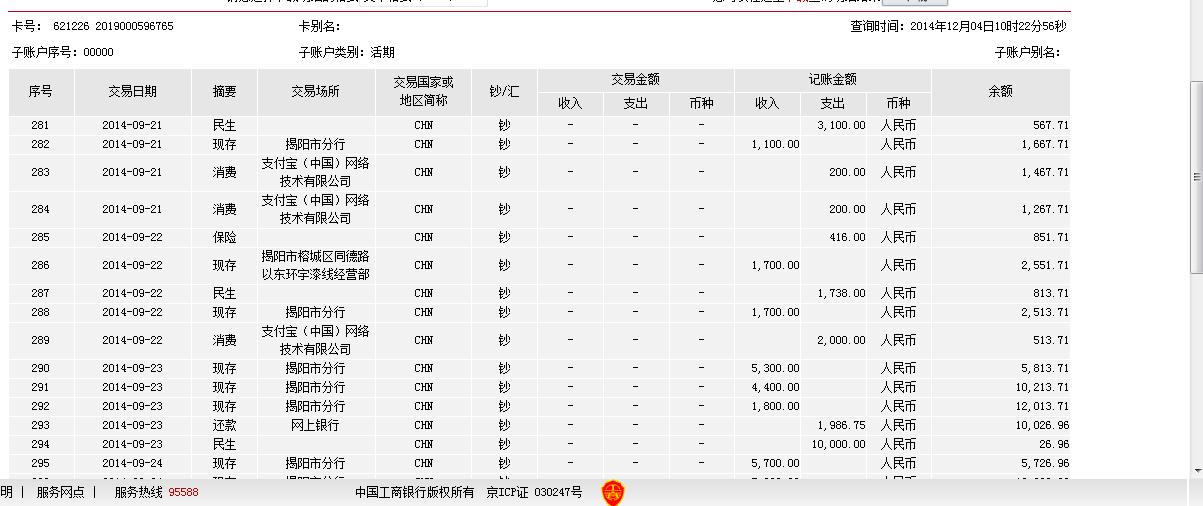Screen dimensions: 1203x506
Task: Click the 人民币 currency in row 285
Action: tap(898, 237)
